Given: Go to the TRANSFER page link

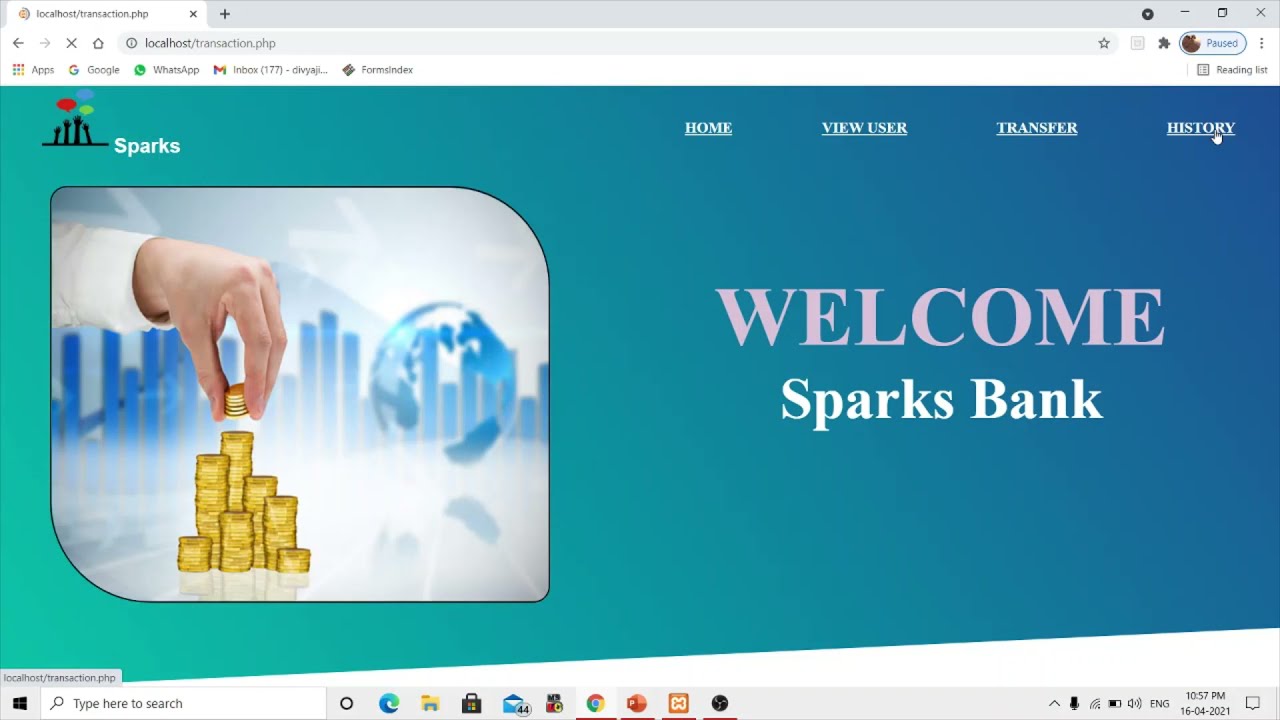Looking at the screenshot, I should 1037,128.
